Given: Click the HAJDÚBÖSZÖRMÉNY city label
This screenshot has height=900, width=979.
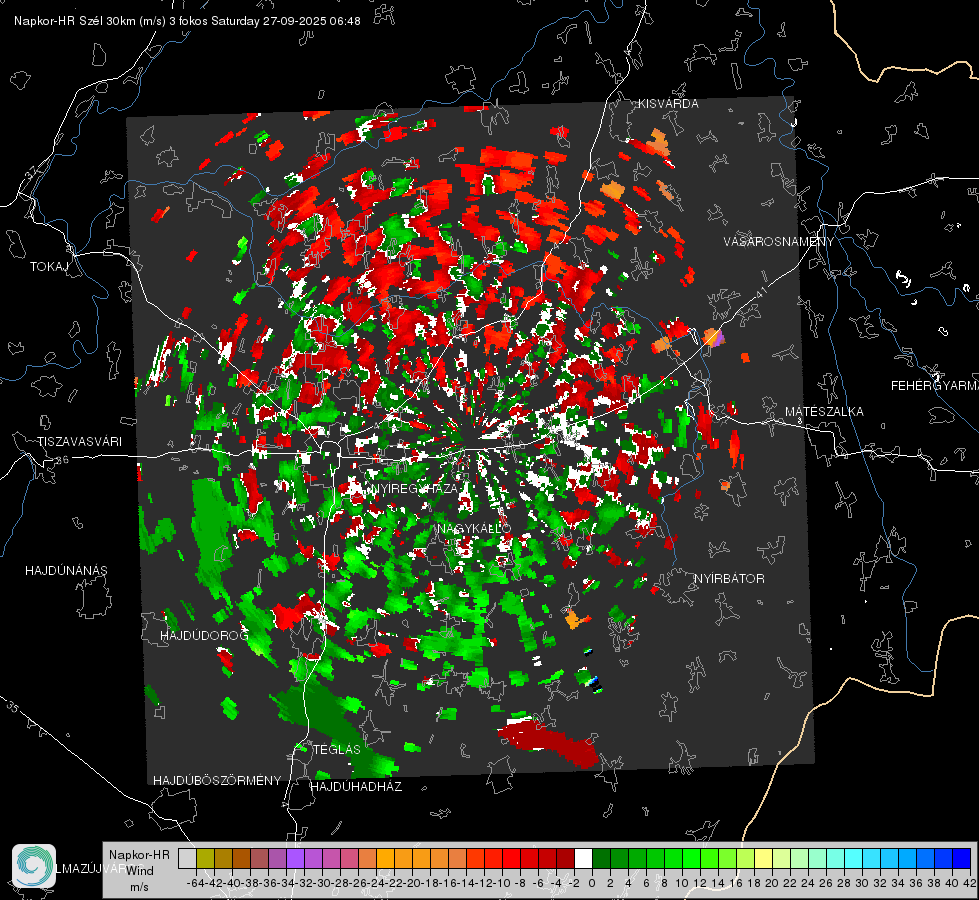Looking at the screenshot, I should 217,781.
